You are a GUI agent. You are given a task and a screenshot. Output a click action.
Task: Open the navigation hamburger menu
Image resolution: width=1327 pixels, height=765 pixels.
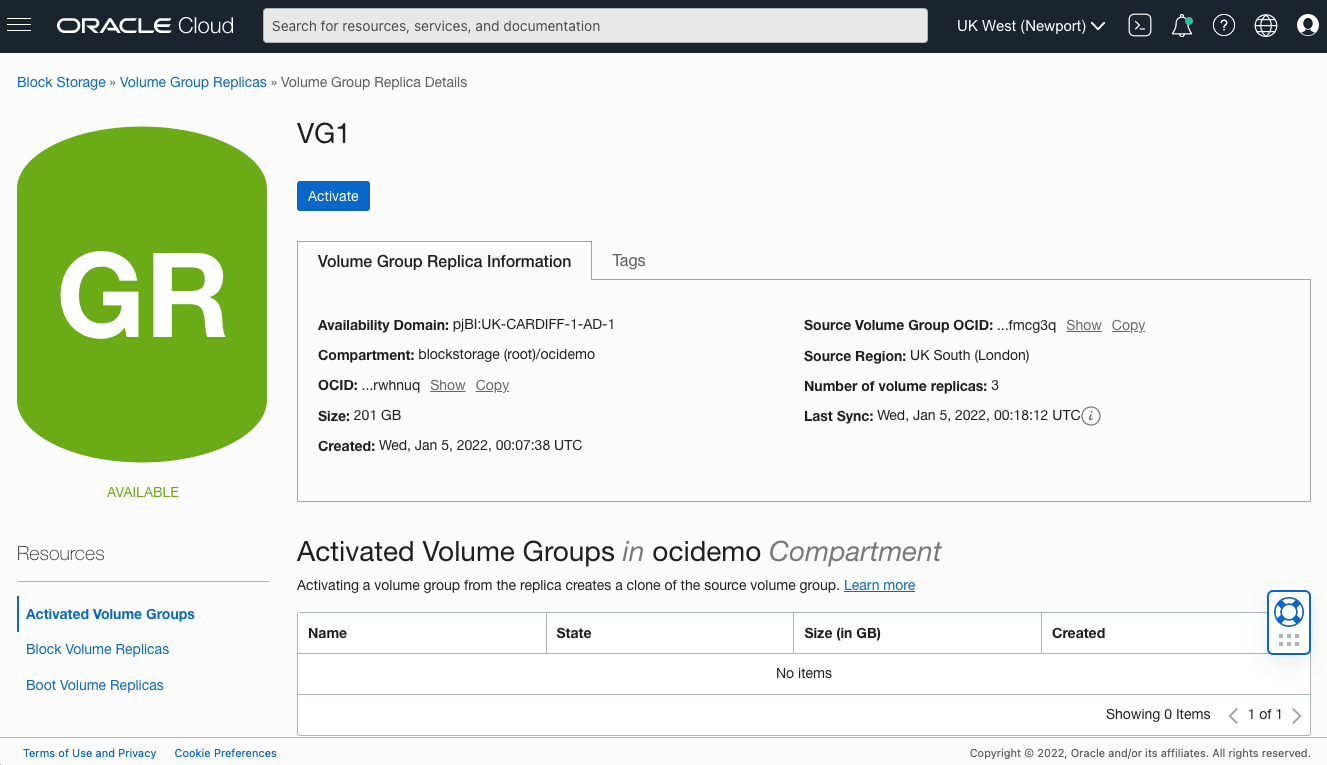click(x=19, y=25)
